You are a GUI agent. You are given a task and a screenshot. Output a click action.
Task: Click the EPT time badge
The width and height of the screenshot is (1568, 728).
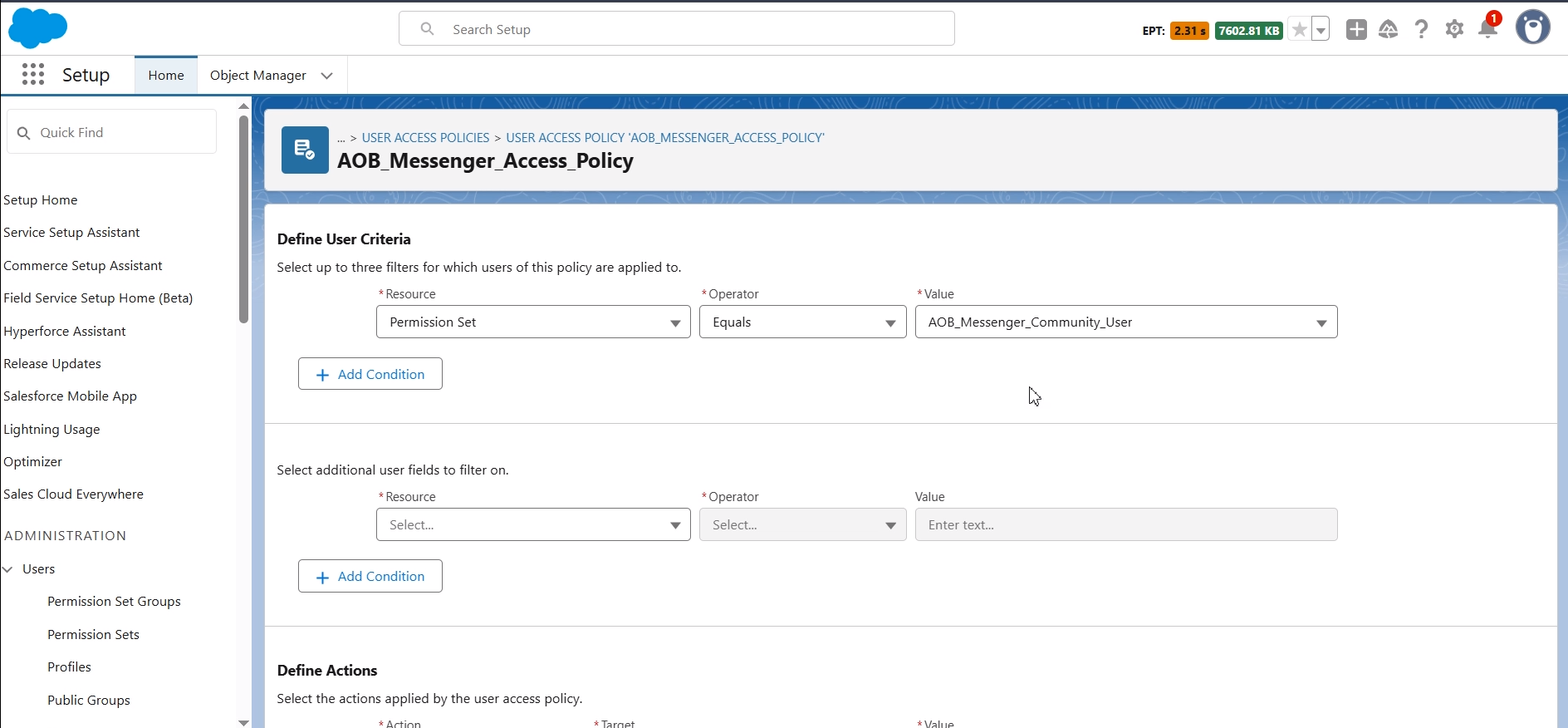click(x=1189, y=31)
